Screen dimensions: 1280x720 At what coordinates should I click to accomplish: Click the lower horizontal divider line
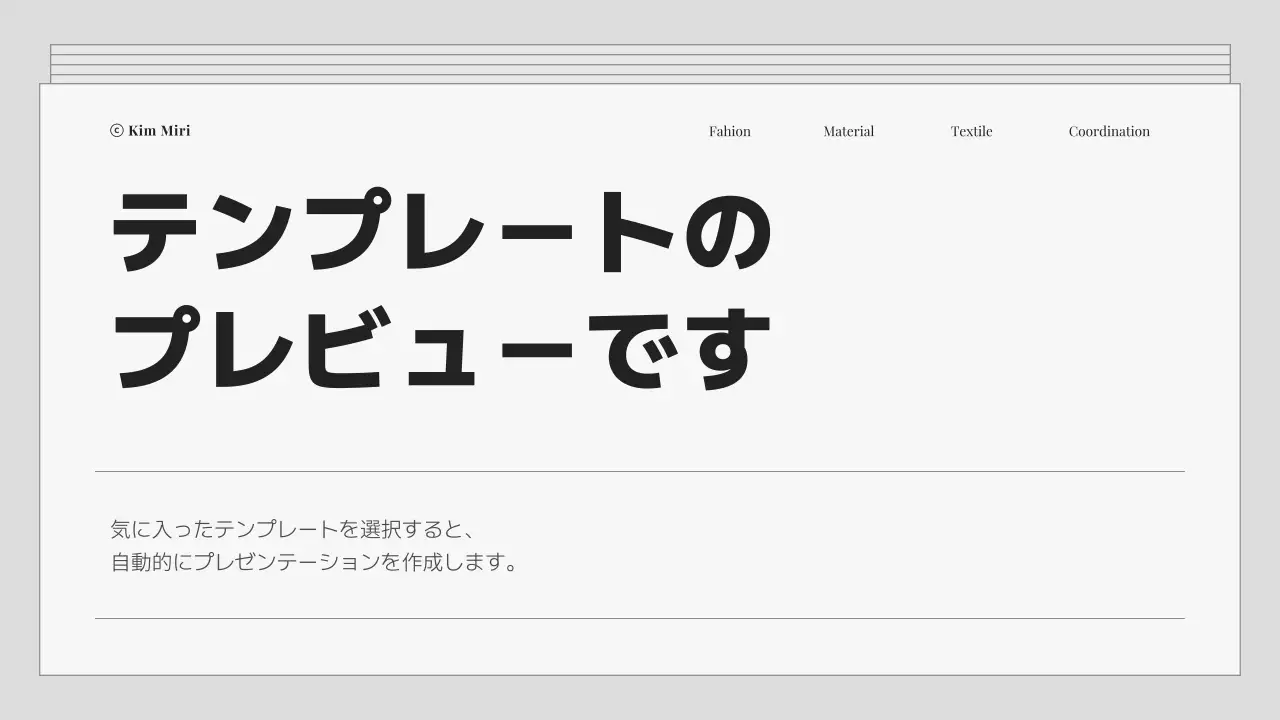click(640, 618)
